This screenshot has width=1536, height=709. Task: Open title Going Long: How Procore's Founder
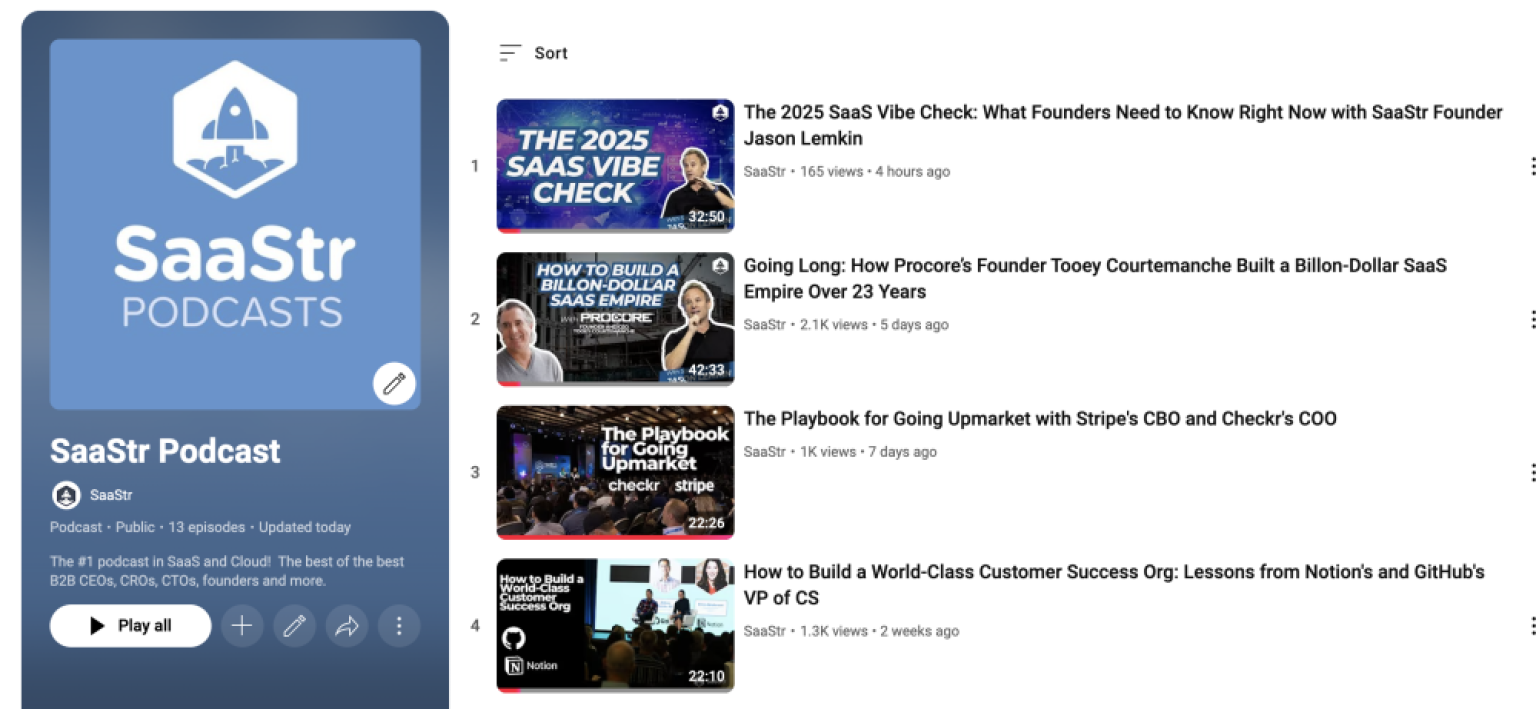point(1095,278)
